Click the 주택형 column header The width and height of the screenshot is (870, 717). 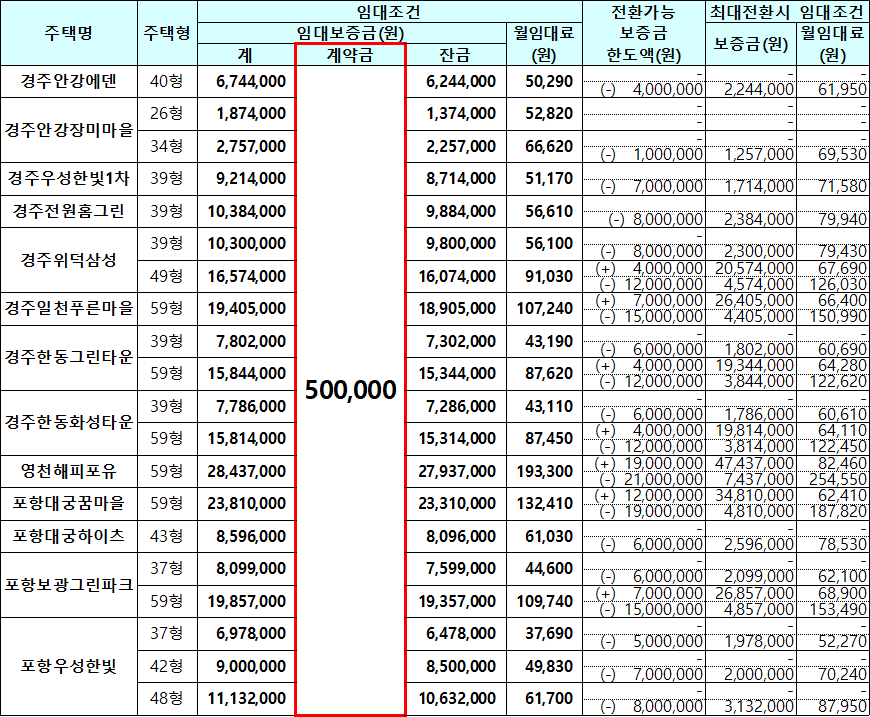click(x=164, y=32)
